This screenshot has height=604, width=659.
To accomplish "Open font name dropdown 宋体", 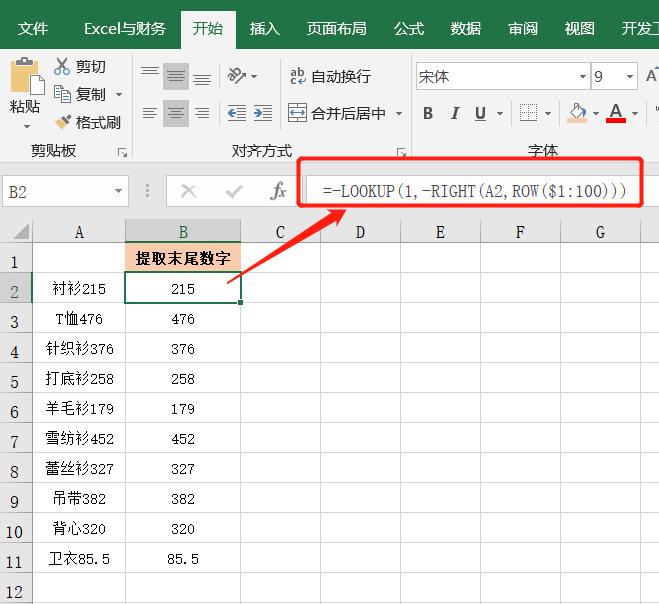I will point(583,76).
